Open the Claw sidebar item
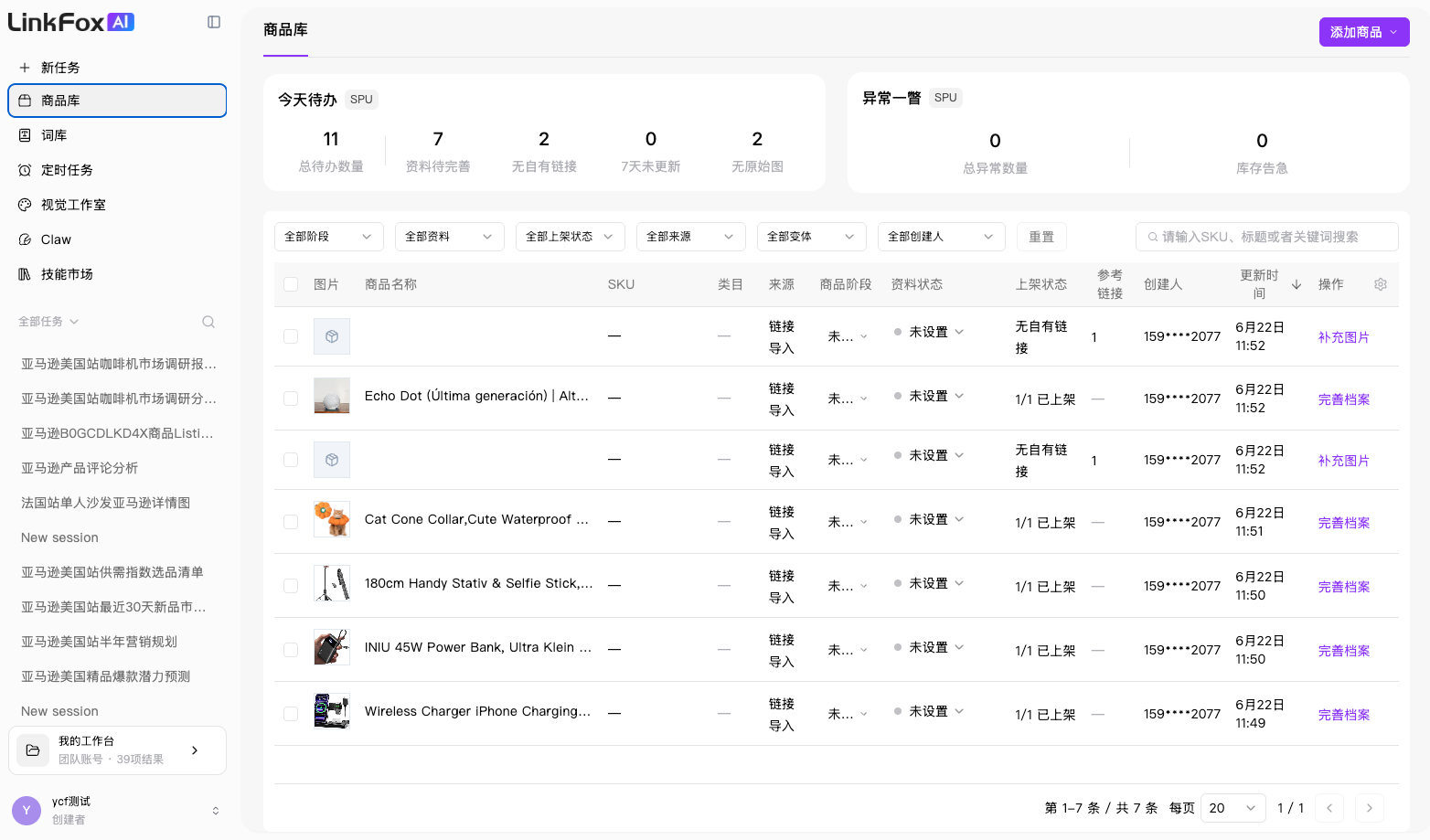 (117, 239)
